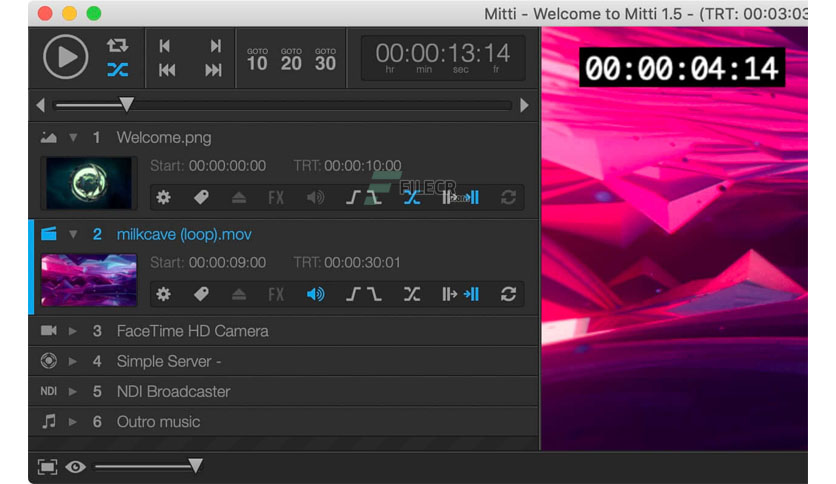The image size is (836, 484).
Task: Click the playhead handle on the scrub bar
Action: [126, 104]
